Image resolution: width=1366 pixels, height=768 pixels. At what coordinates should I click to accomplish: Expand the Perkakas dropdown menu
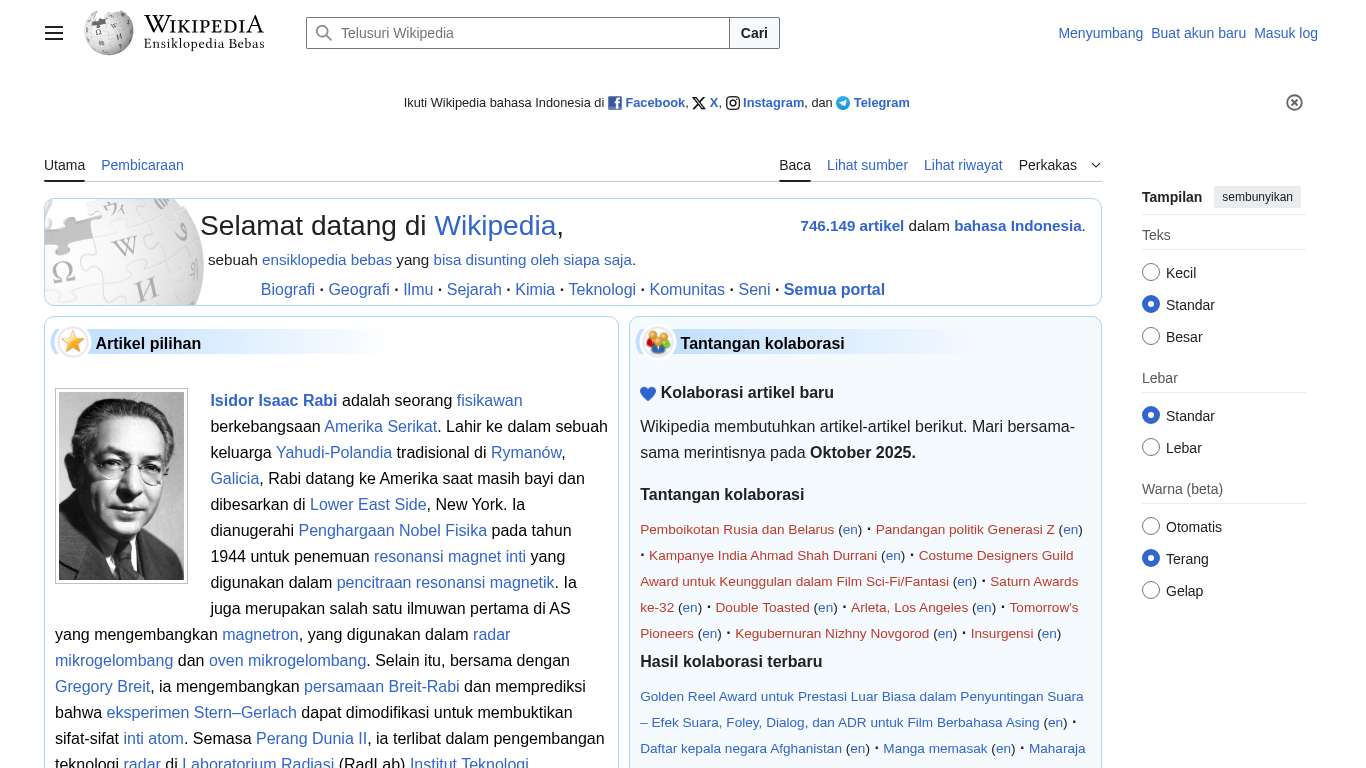click(1059, 165)
